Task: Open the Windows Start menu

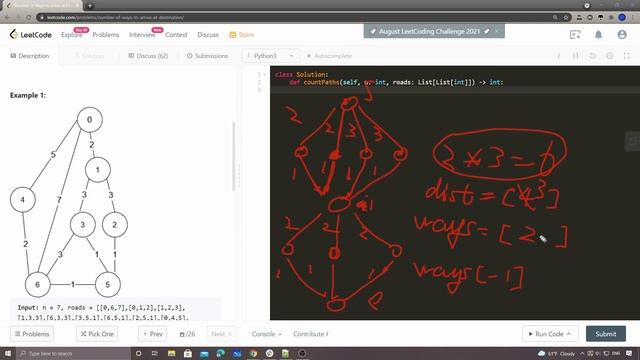Action: click(x=8, y=353)
